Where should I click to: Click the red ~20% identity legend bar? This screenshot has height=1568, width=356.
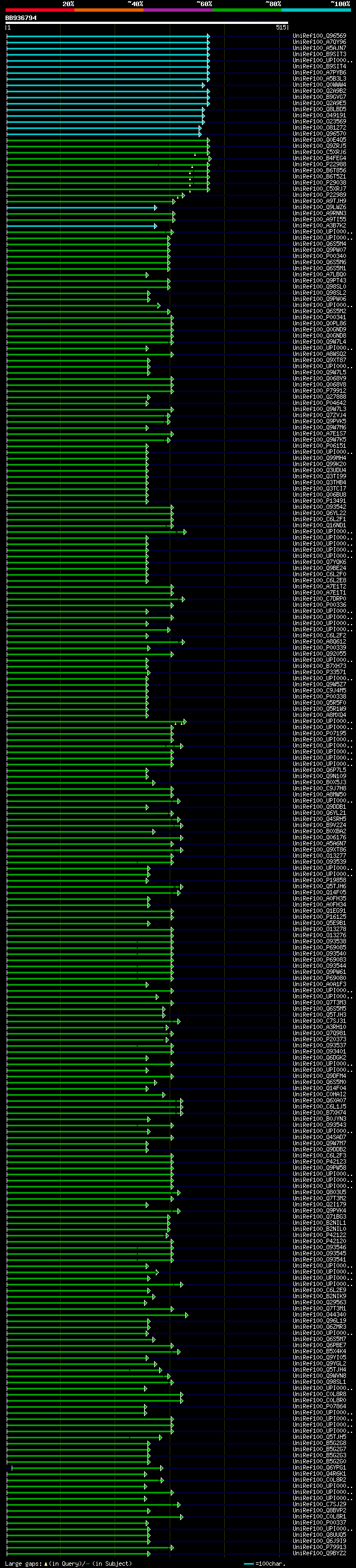tap(39, 10)
